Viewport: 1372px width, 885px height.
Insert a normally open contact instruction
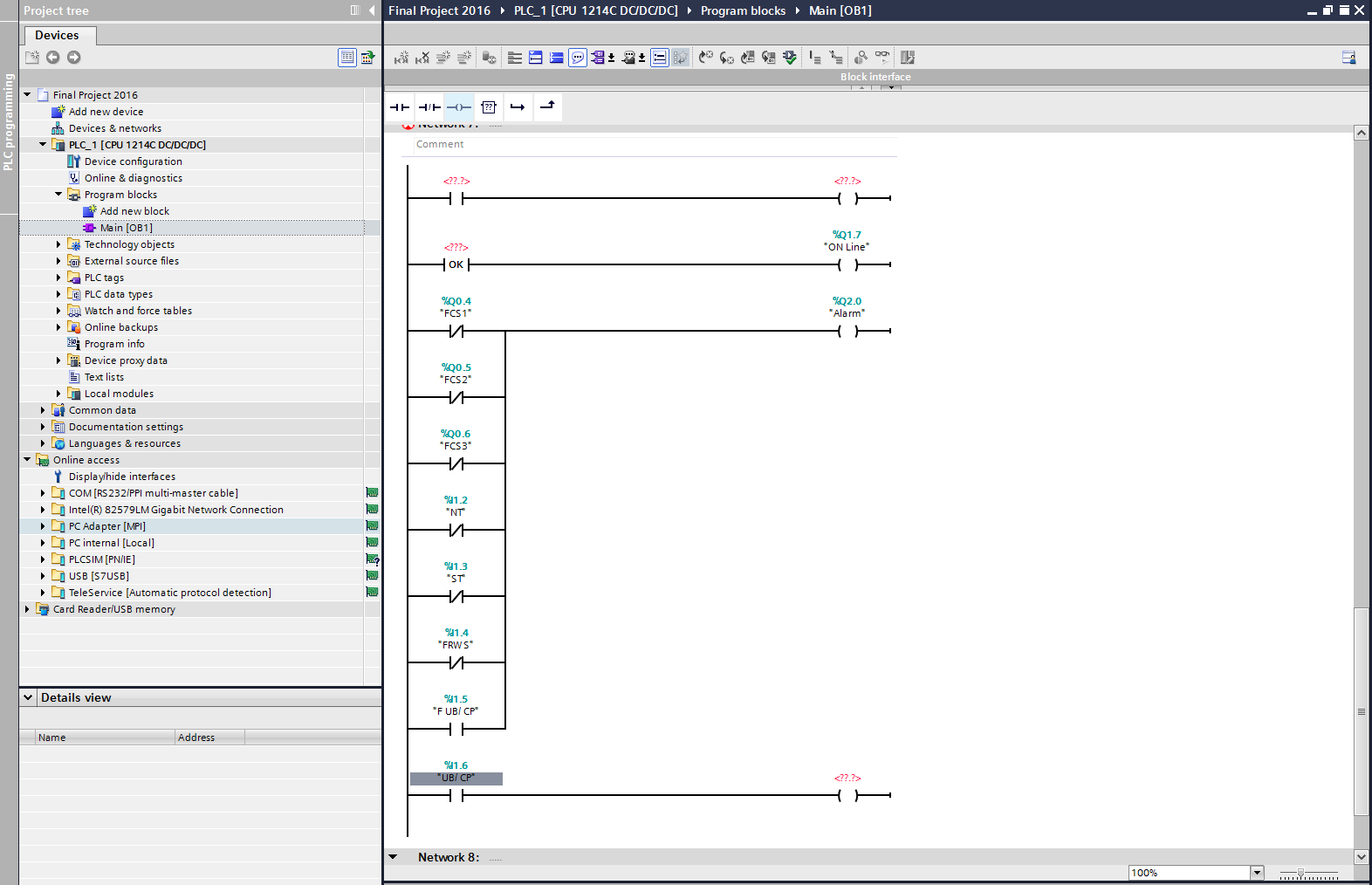(400, 107)
